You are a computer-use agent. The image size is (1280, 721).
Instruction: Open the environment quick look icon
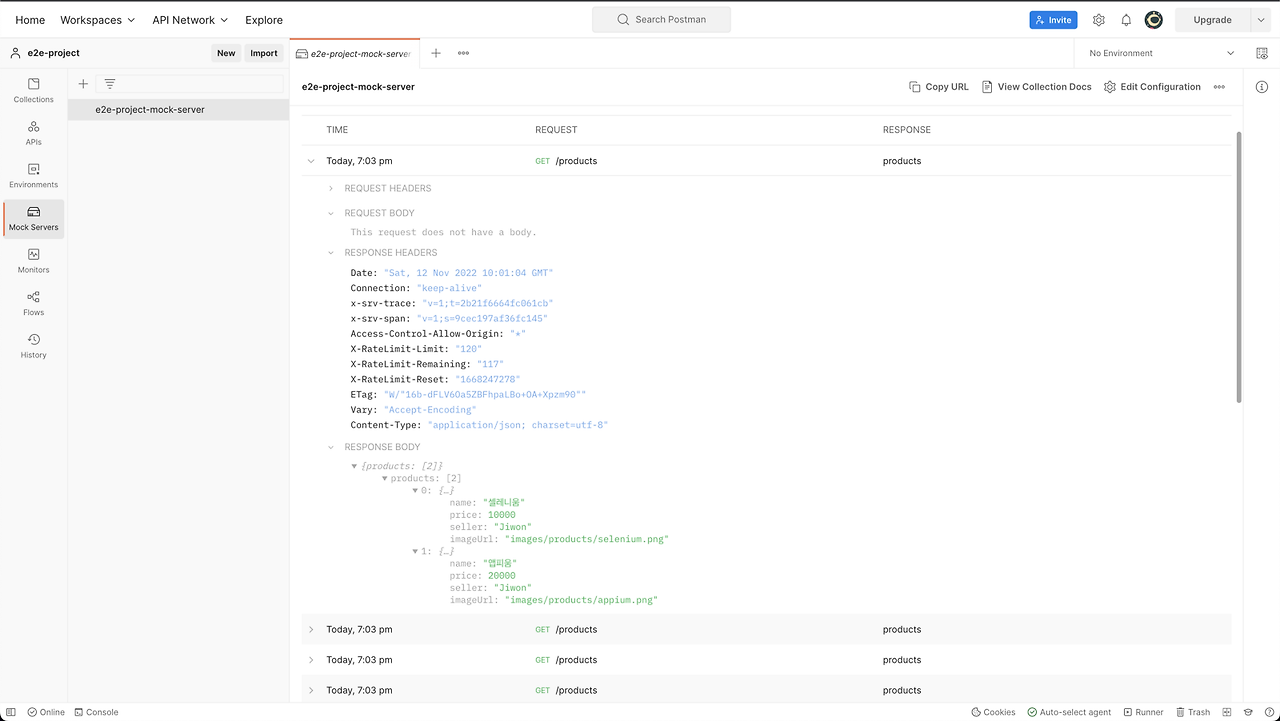[x=1262, y=53]
